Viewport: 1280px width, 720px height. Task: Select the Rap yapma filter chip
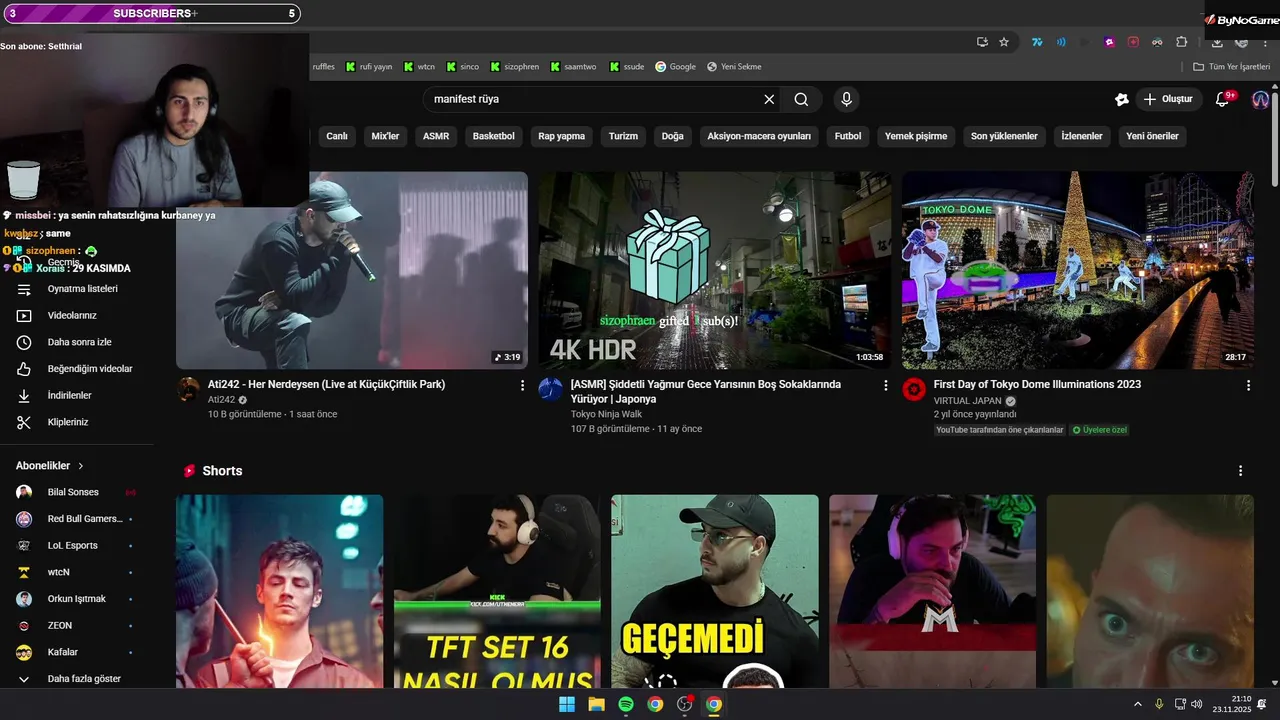[562, 136]
